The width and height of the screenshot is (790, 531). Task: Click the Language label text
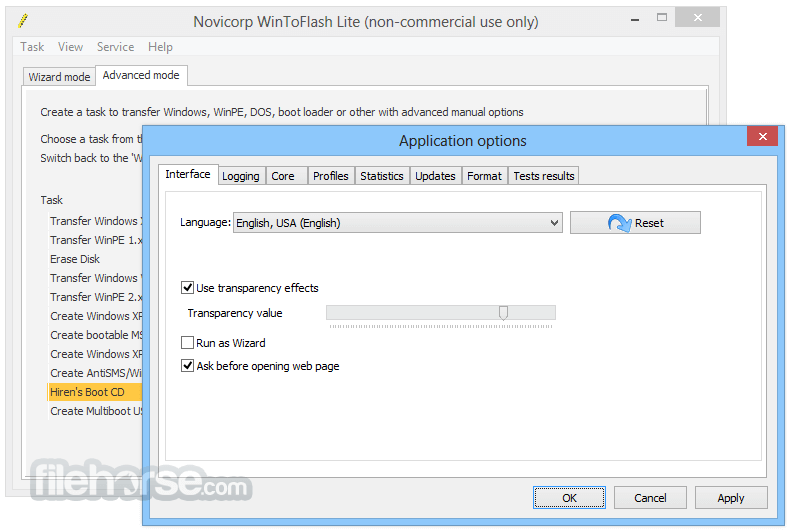[205, 222]
